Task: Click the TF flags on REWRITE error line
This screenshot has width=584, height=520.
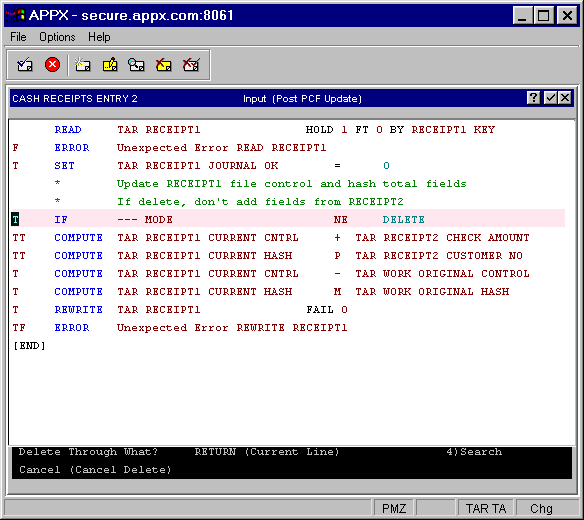Action: pyautogui.click(x=19, y=327)
